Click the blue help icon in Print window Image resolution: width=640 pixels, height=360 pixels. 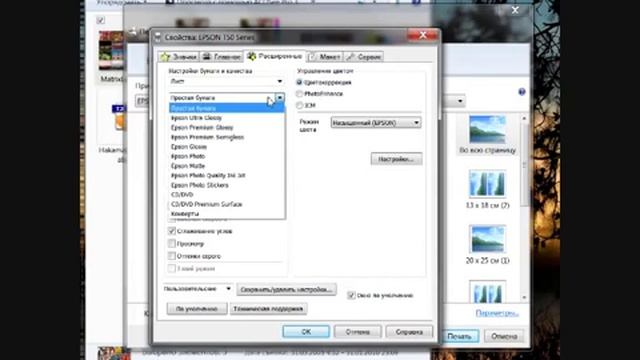pos(522,92)
